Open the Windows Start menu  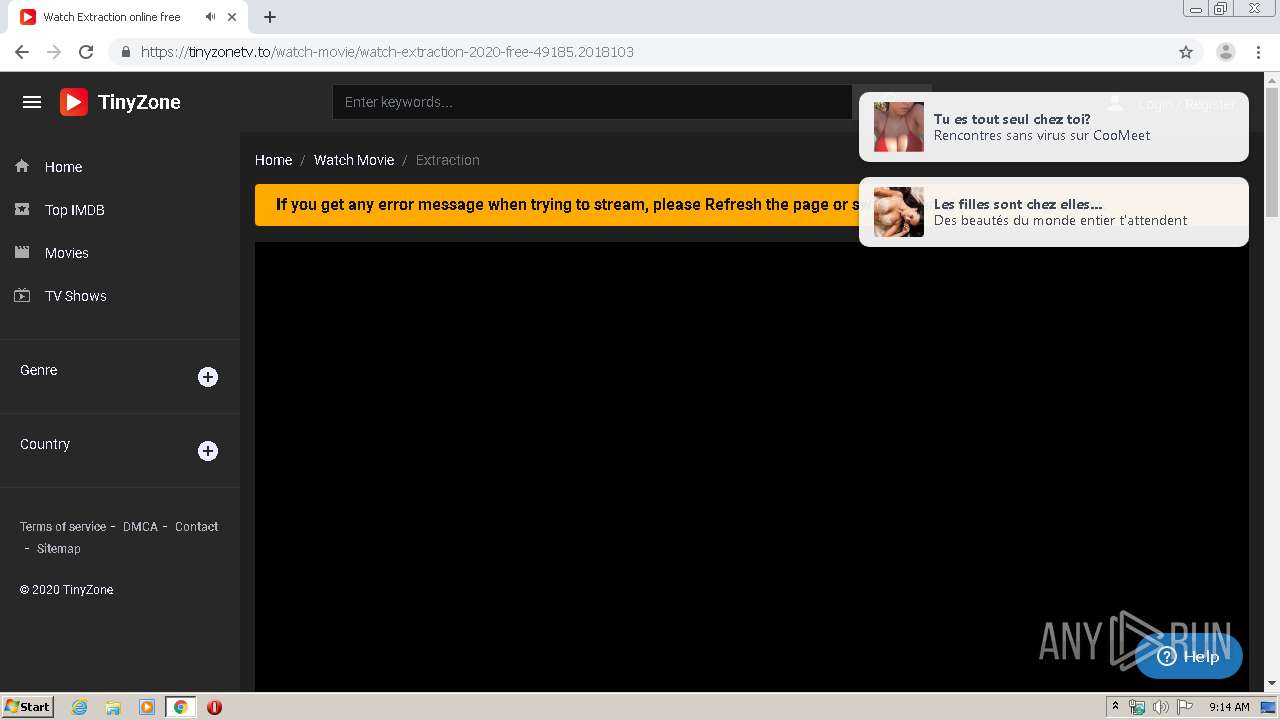28,706
